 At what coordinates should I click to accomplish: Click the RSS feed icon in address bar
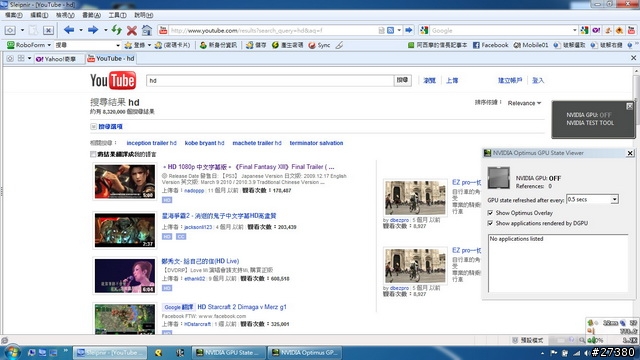[x=391, y=30]
